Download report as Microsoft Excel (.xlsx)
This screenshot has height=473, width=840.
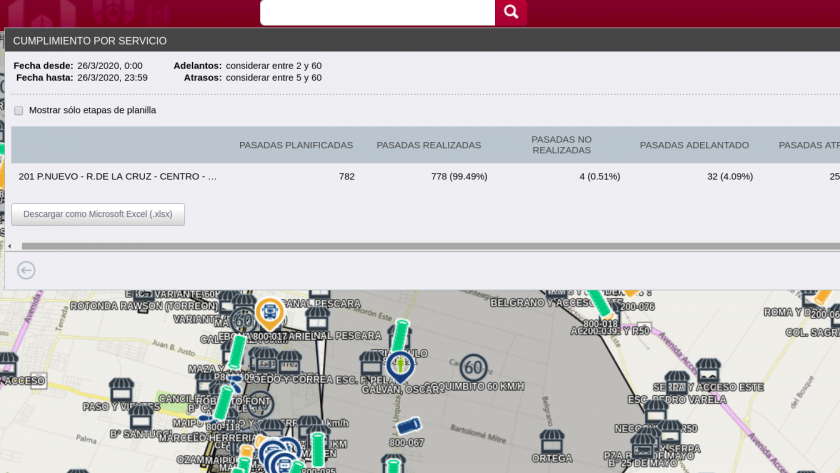coord(98,214)
